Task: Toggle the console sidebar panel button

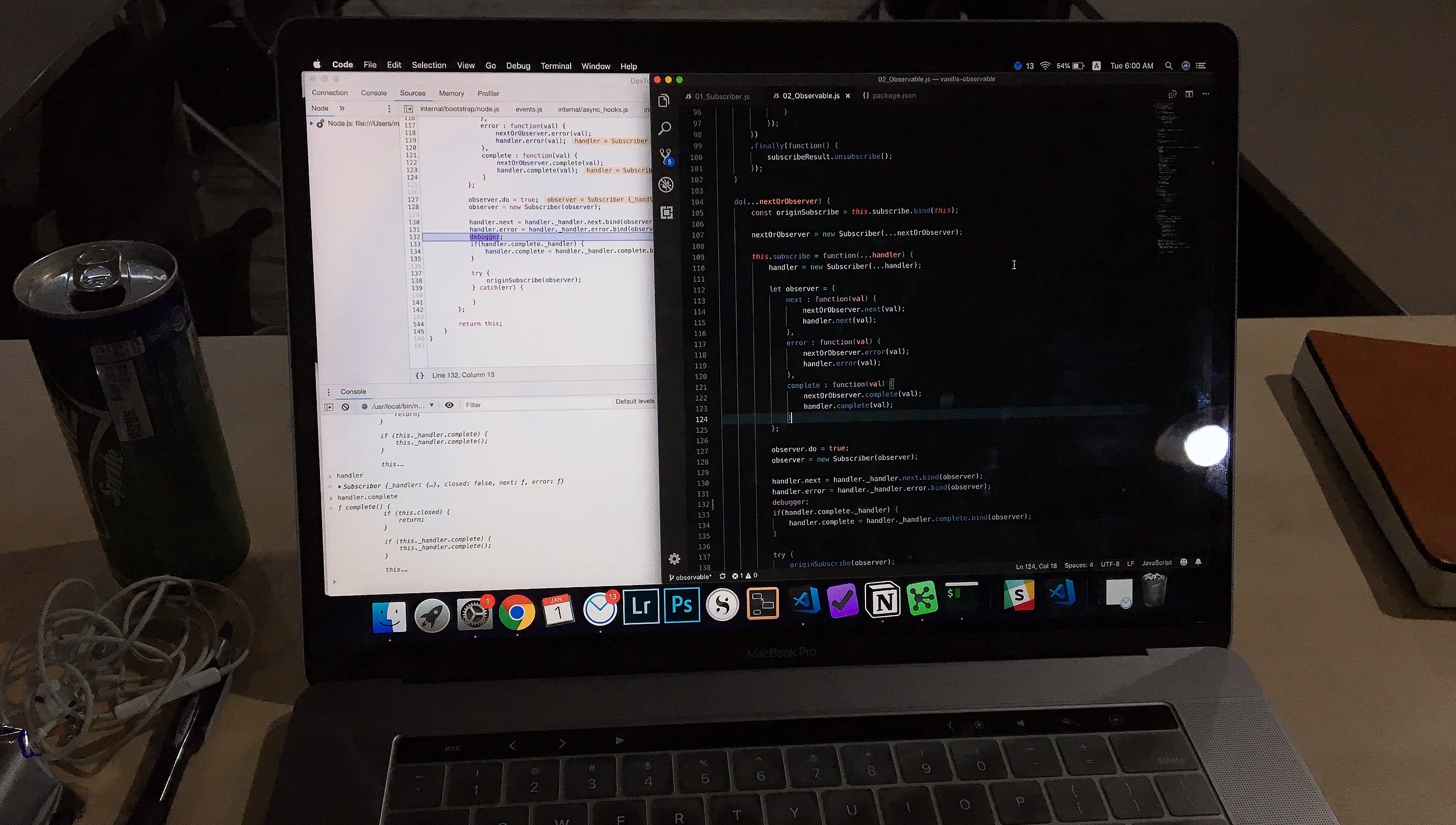Action: coord(329,407)
